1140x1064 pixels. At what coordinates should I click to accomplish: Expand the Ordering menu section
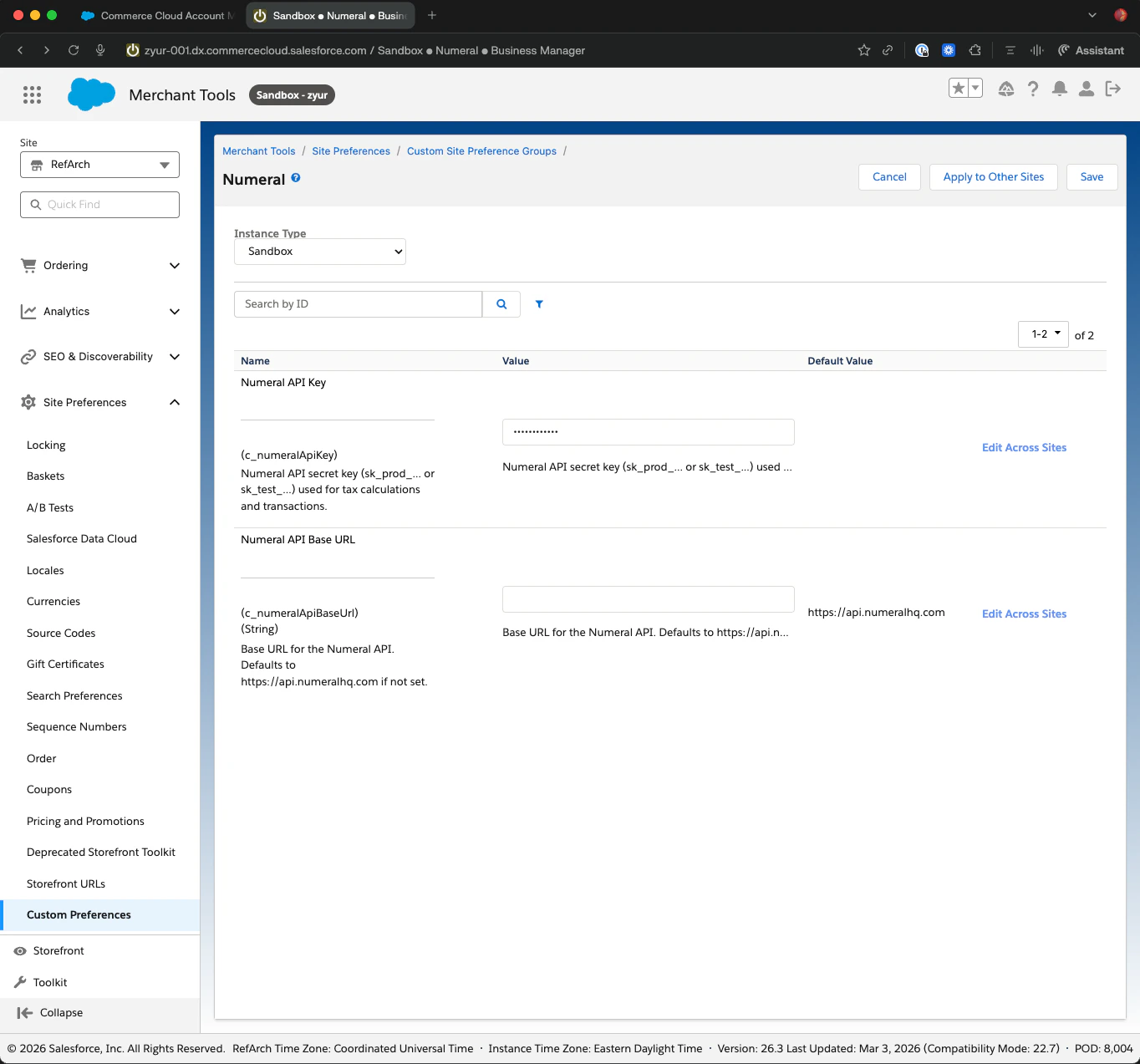tap(100, 266)
